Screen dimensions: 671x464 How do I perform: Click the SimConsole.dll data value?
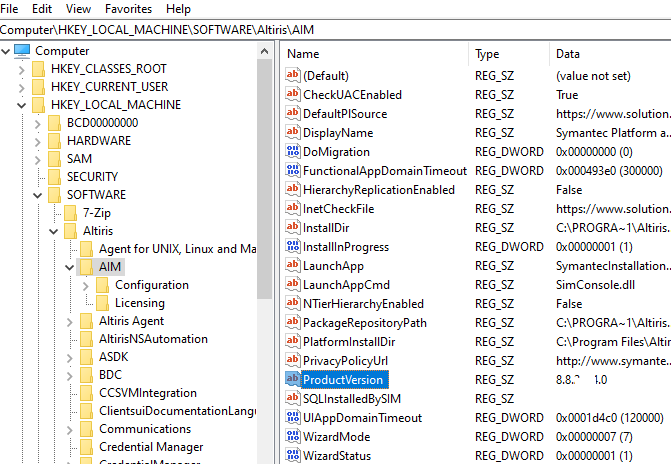click(x=595, y=285)
